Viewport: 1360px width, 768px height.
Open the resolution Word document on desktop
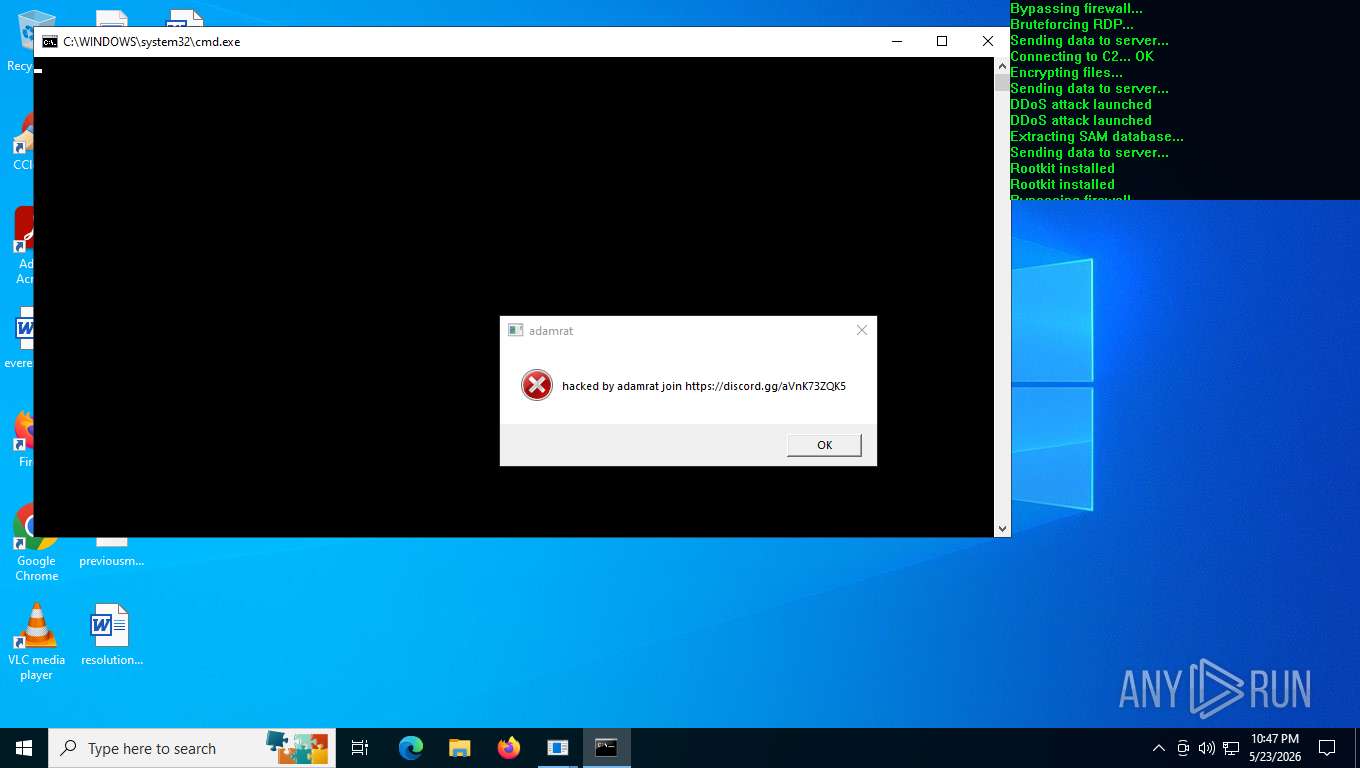[x=111, y=635]
